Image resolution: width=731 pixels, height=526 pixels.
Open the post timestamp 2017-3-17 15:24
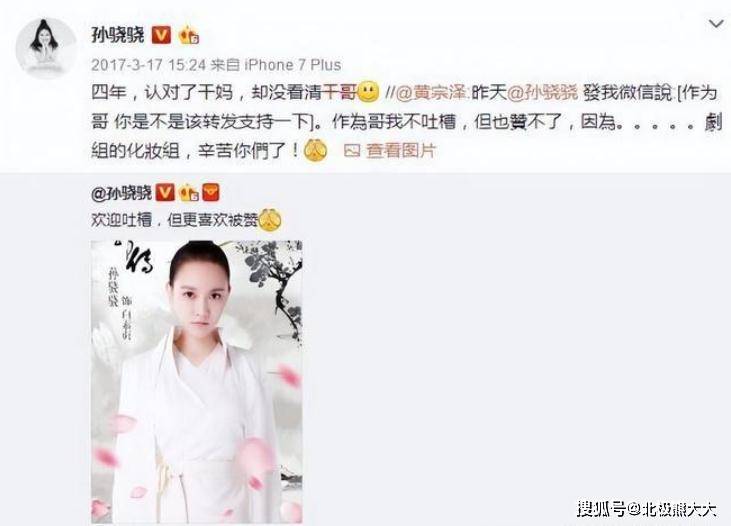pyautogui.click(x=148, y=65)
